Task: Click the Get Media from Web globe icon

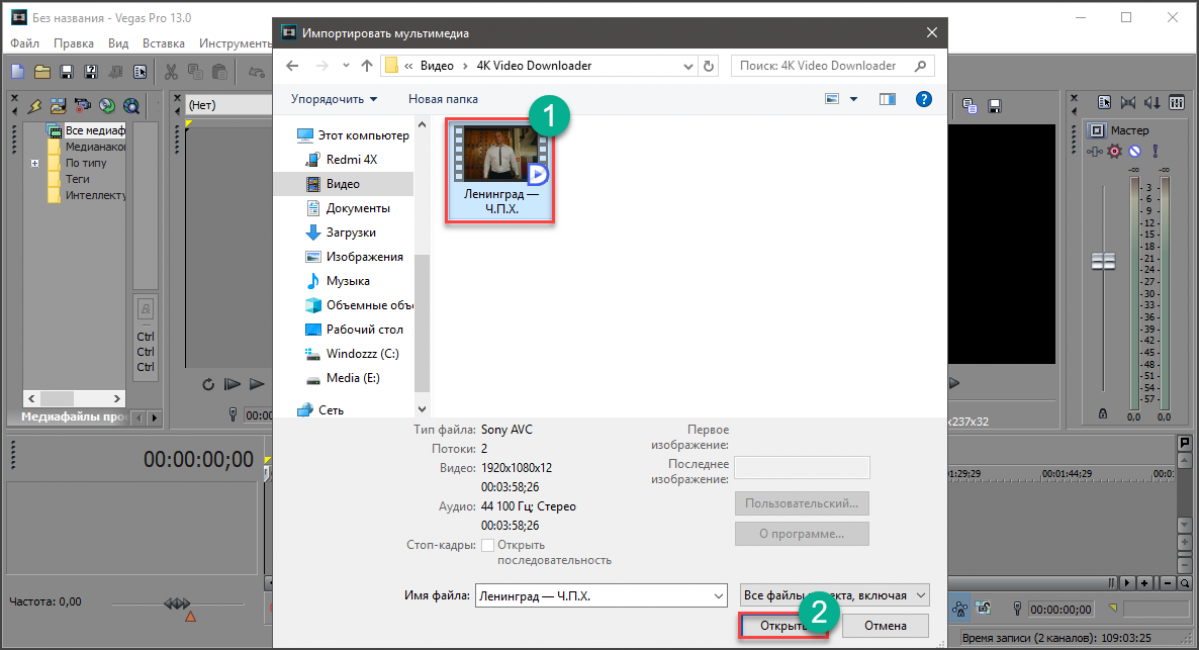Action: (132, 106)
